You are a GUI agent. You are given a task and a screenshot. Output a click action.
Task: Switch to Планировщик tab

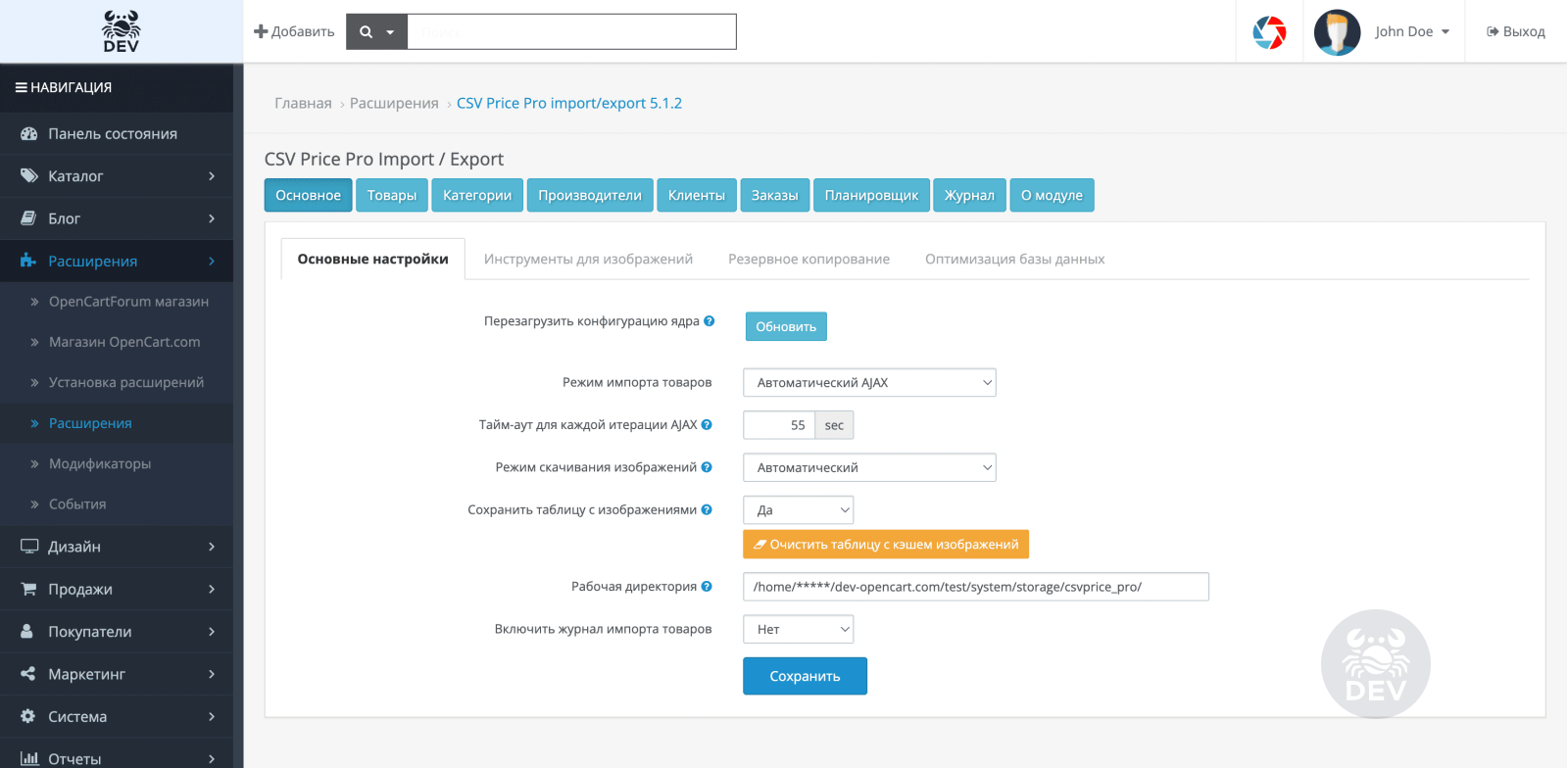(871, 195)
